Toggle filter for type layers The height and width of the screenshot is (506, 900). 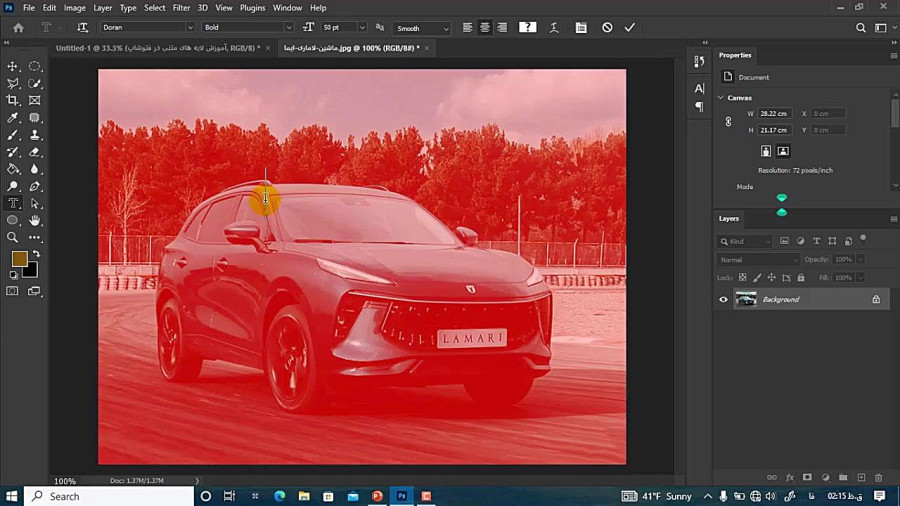click(816, 242)
